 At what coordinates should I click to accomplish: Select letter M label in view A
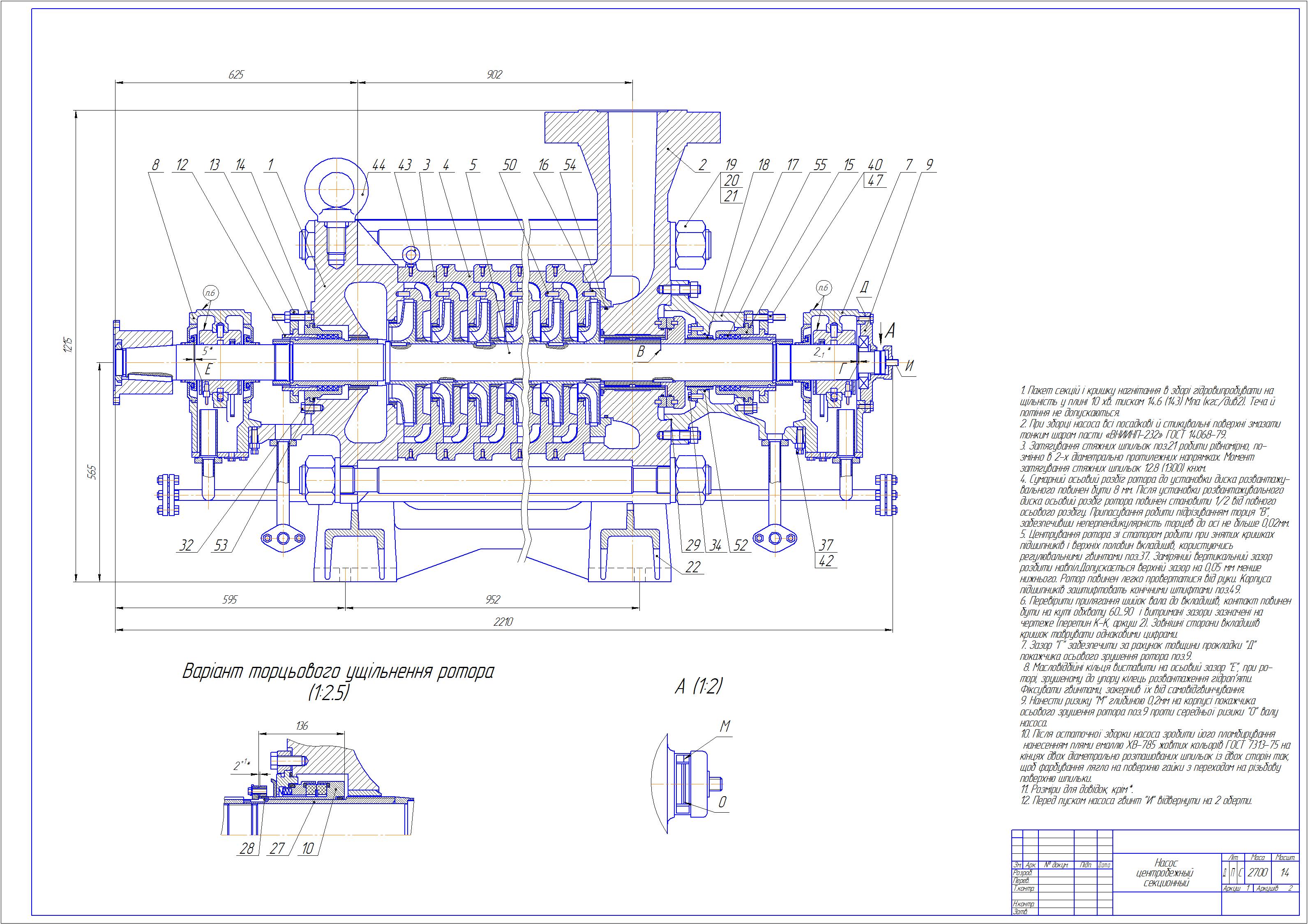(725, 727)
